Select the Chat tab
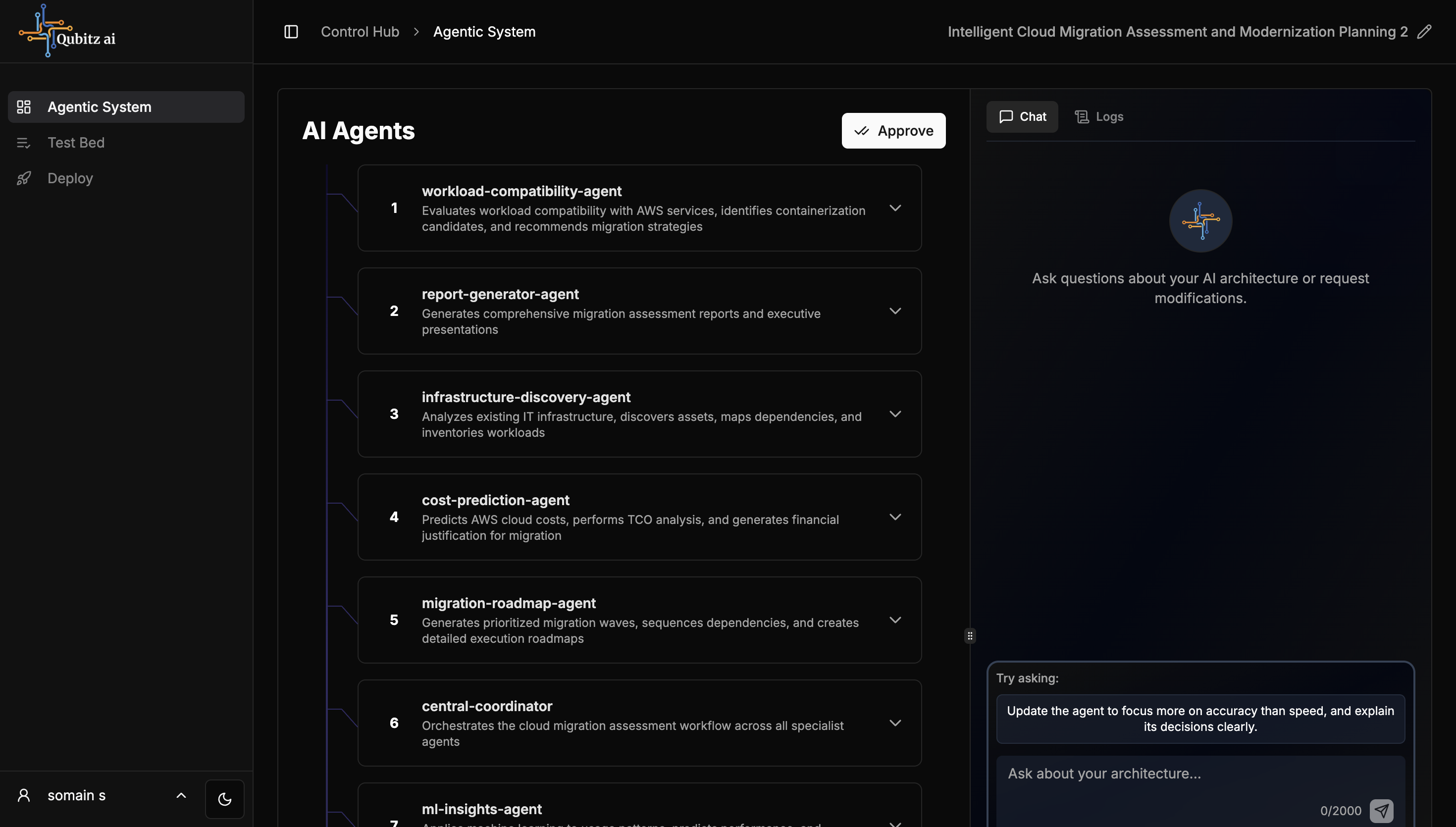The image size is (1456, 827). coord(1022,117)
